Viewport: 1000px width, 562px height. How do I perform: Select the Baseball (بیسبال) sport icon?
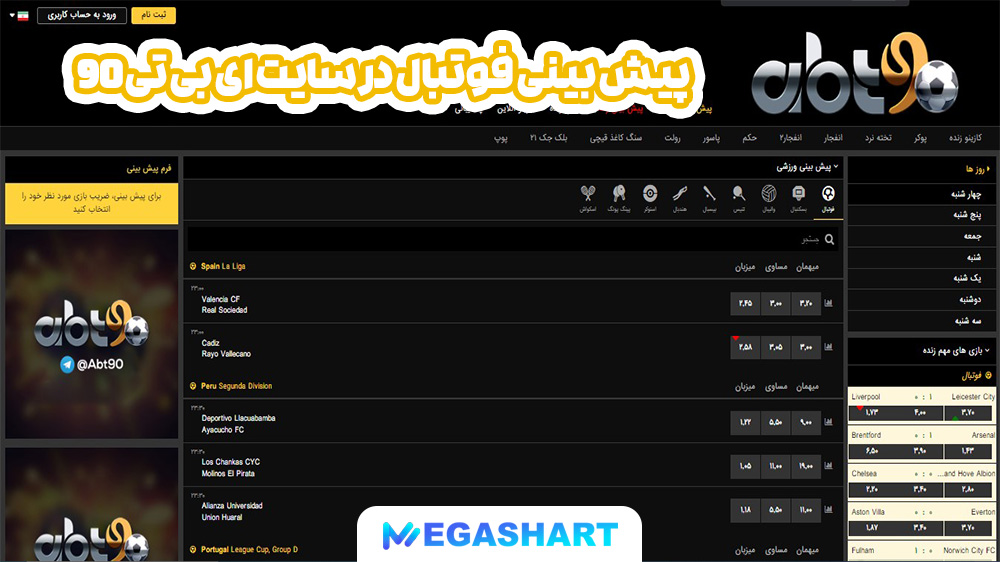pos(709,199)
